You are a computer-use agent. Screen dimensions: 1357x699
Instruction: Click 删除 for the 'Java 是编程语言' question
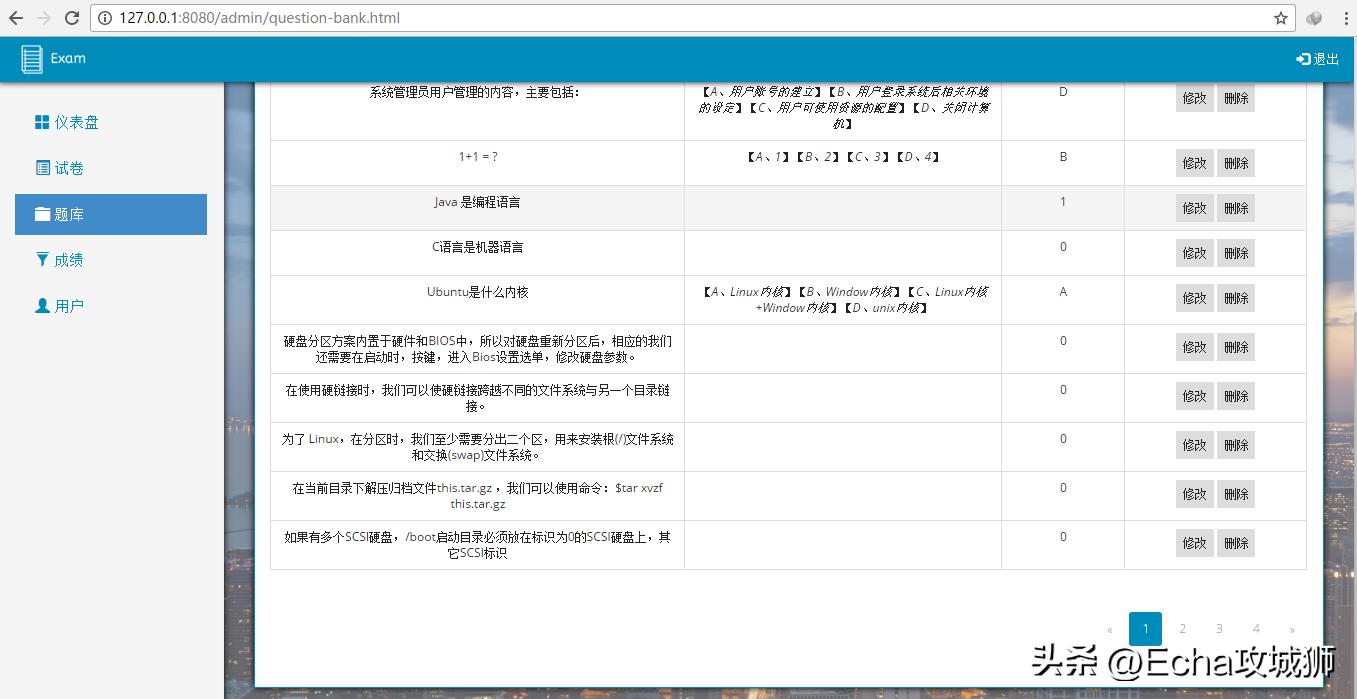[x=1236, y=207]
